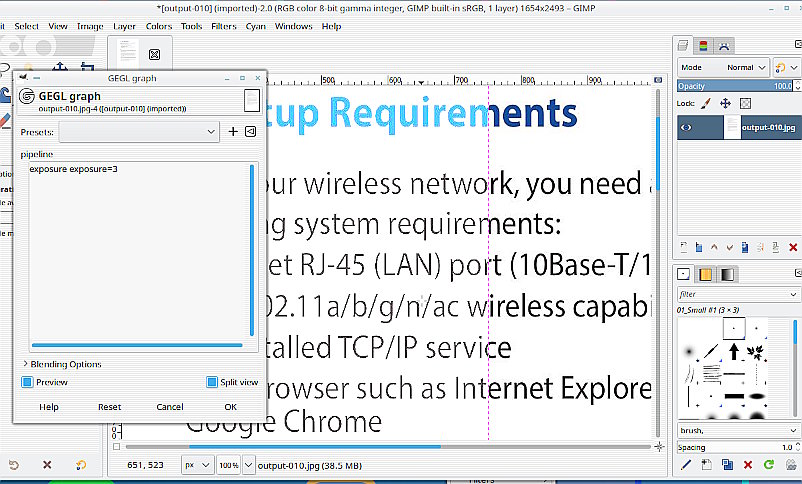802x484 pixels.
Task: Open the Brushes dock tab
Action: click(683, 274)
